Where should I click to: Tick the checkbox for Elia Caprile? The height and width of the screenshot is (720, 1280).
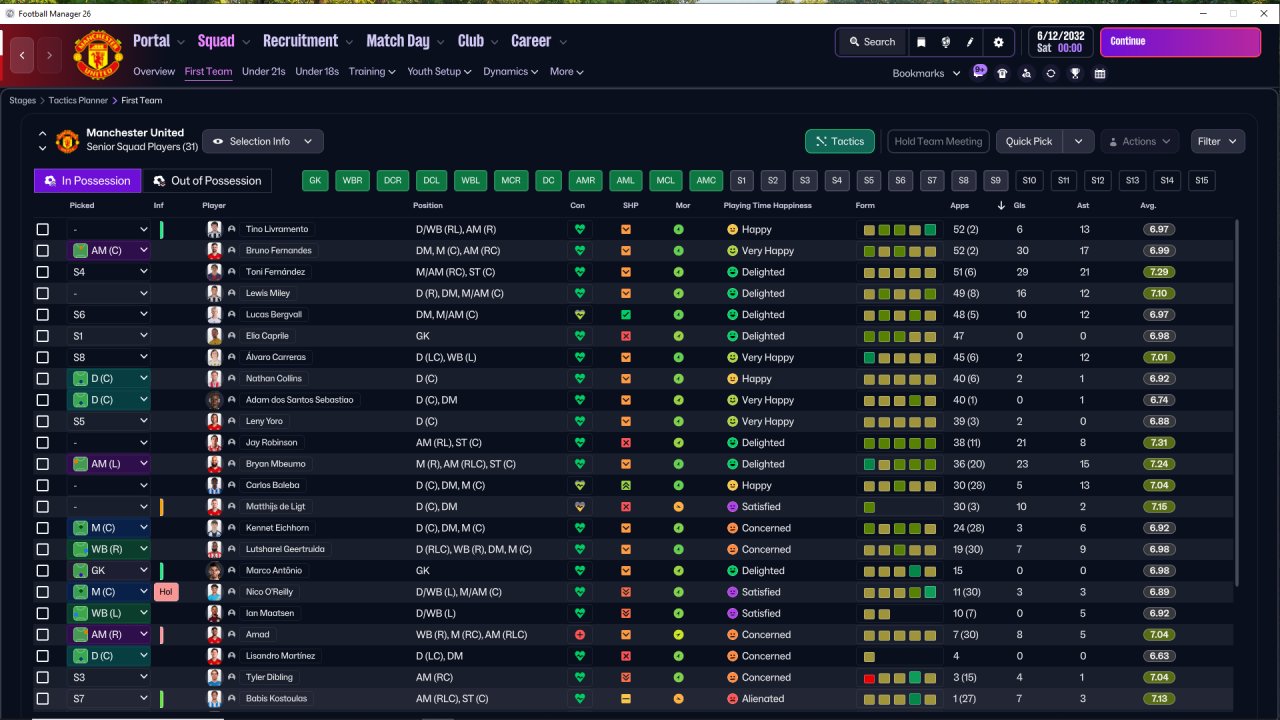pyautogui.click(x=42, y=336)
